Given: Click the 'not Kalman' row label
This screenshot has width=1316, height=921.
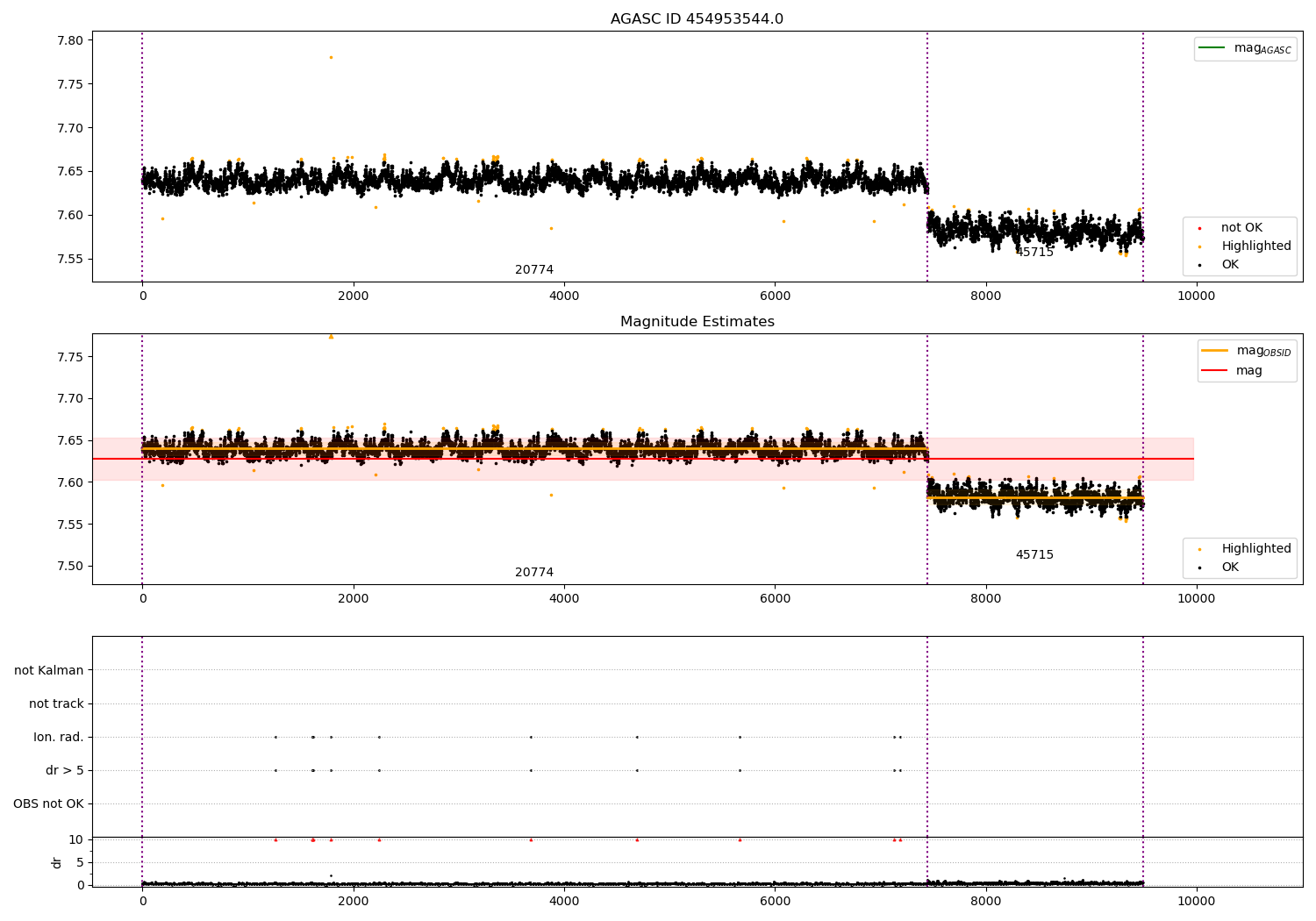Looking at the screenshot, I should (49, 671).
